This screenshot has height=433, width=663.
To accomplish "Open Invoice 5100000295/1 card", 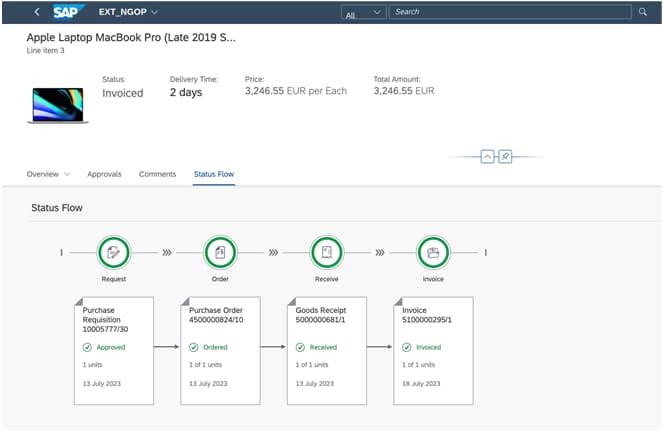I will tap(433, 351).
